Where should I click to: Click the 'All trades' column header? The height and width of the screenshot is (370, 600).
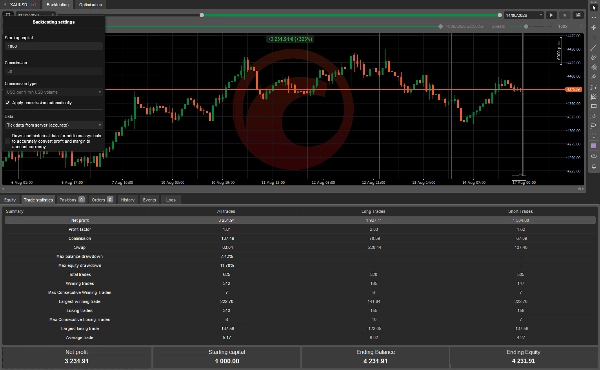point(226,211)
